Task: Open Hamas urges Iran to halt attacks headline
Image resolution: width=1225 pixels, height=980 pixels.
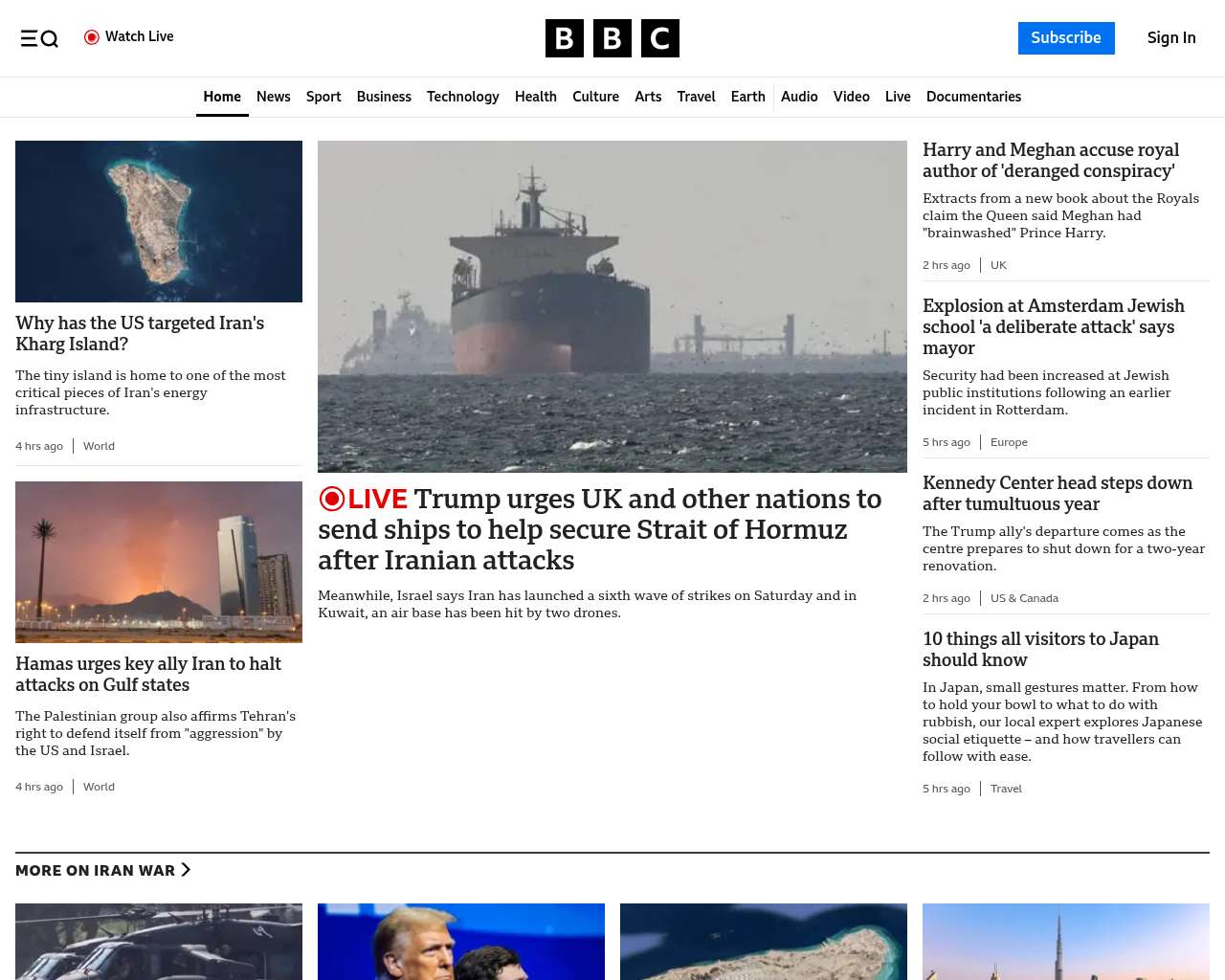Action: pos(148,674)
